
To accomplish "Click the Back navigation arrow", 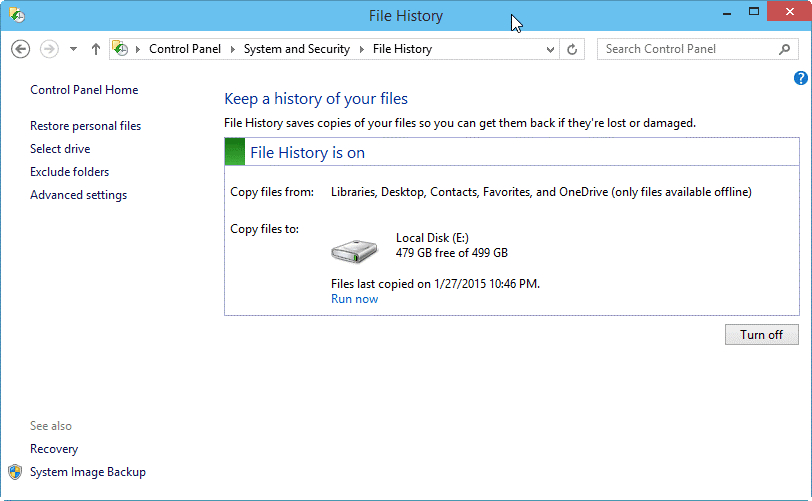I will 21,49.
